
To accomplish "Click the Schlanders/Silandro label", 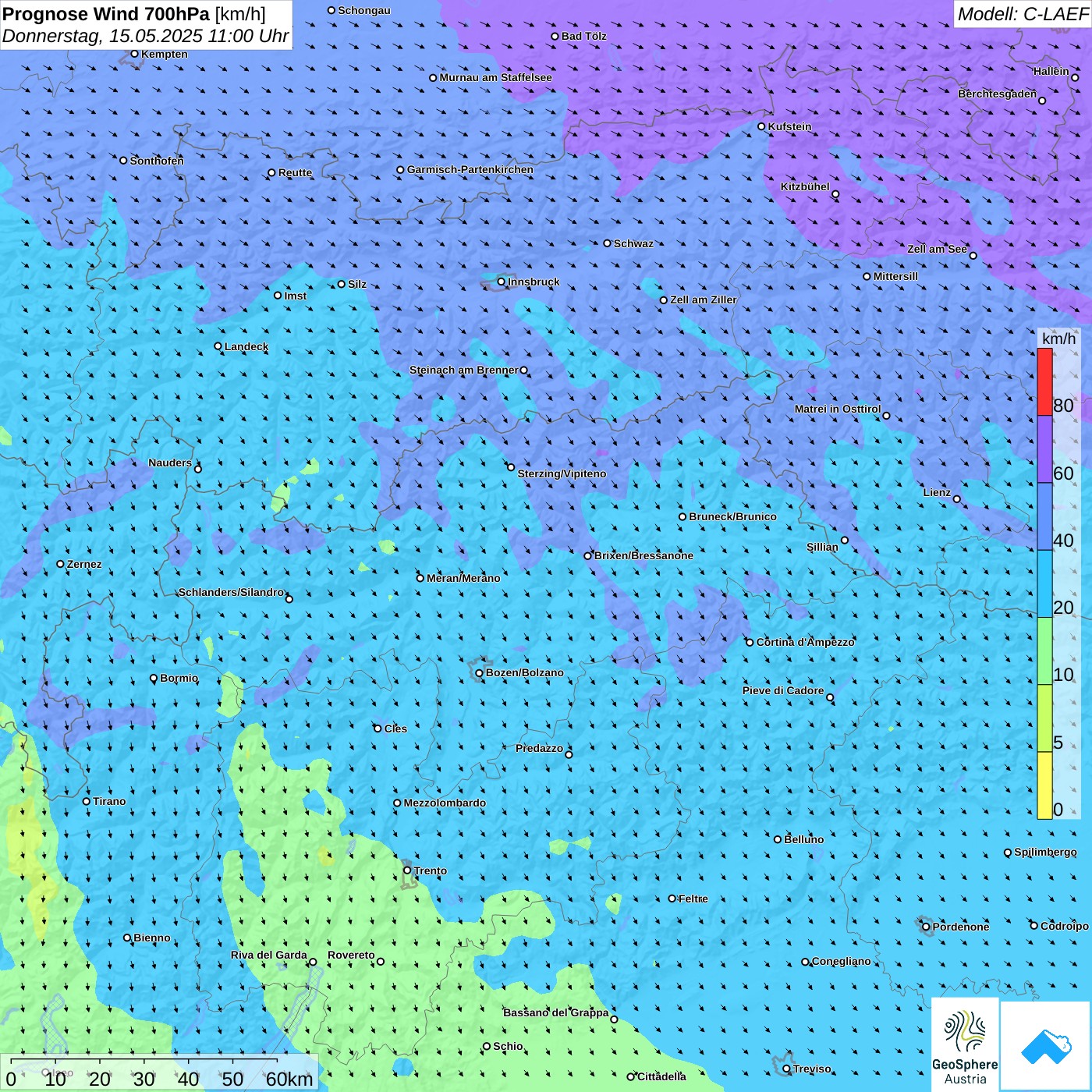I will (x=231, y=592).
